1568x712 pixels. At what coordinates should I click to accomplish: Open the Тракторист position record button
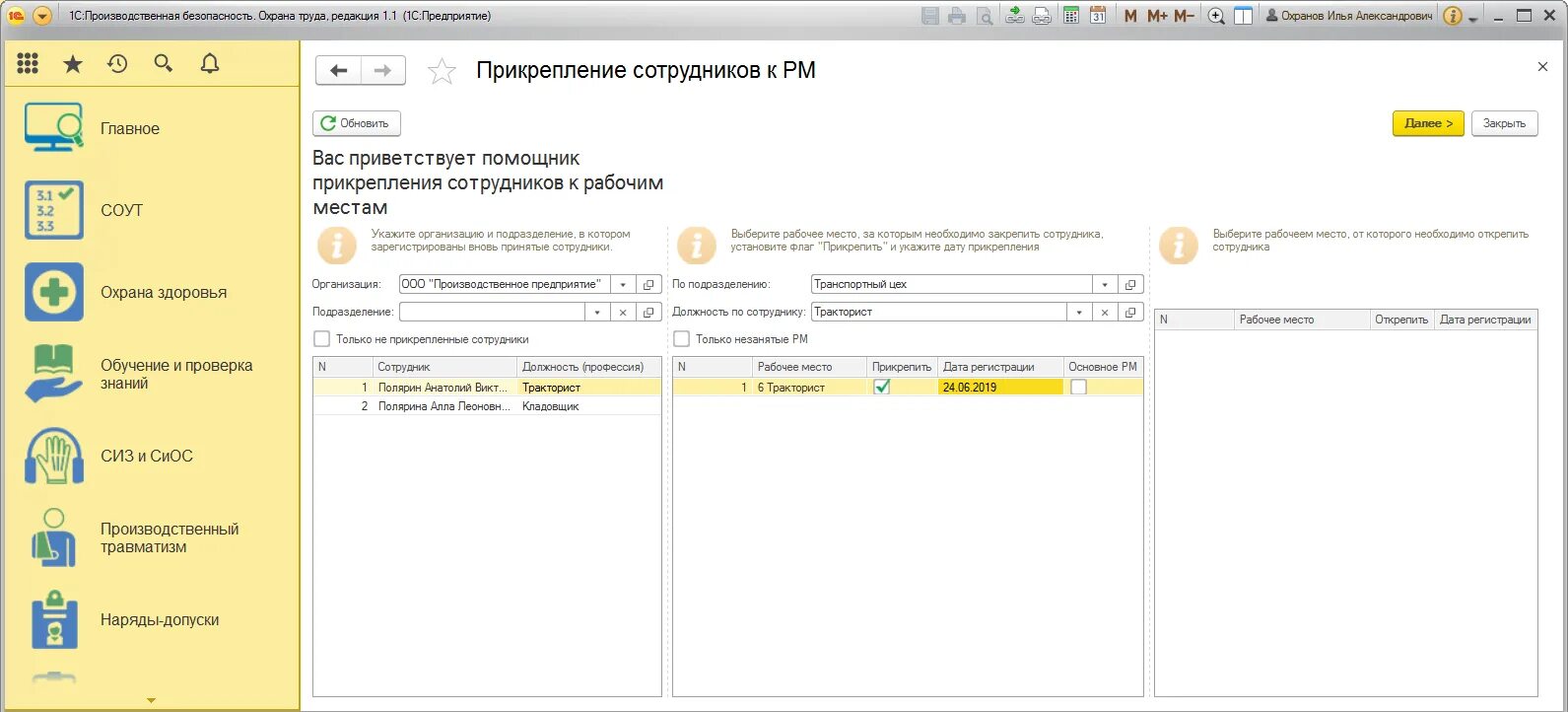[x=1130, y=312]
